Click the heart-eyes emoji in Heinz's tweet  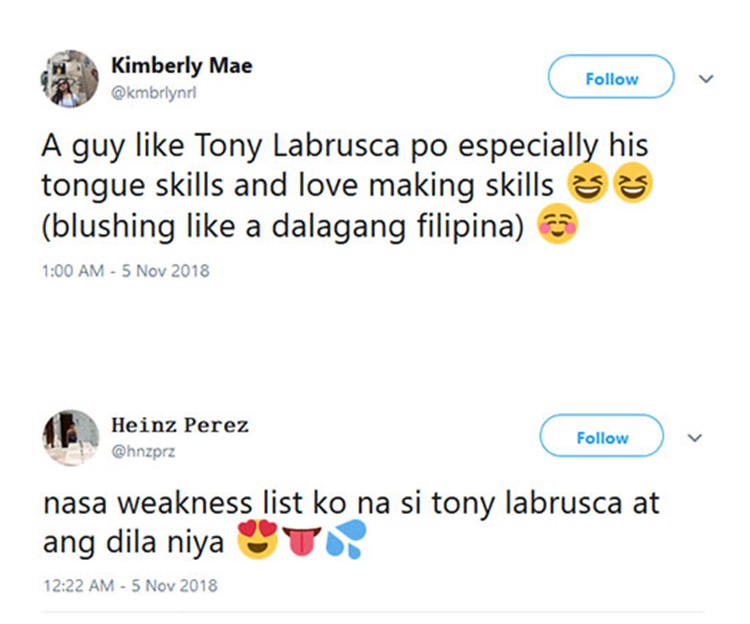pos(258,543)
